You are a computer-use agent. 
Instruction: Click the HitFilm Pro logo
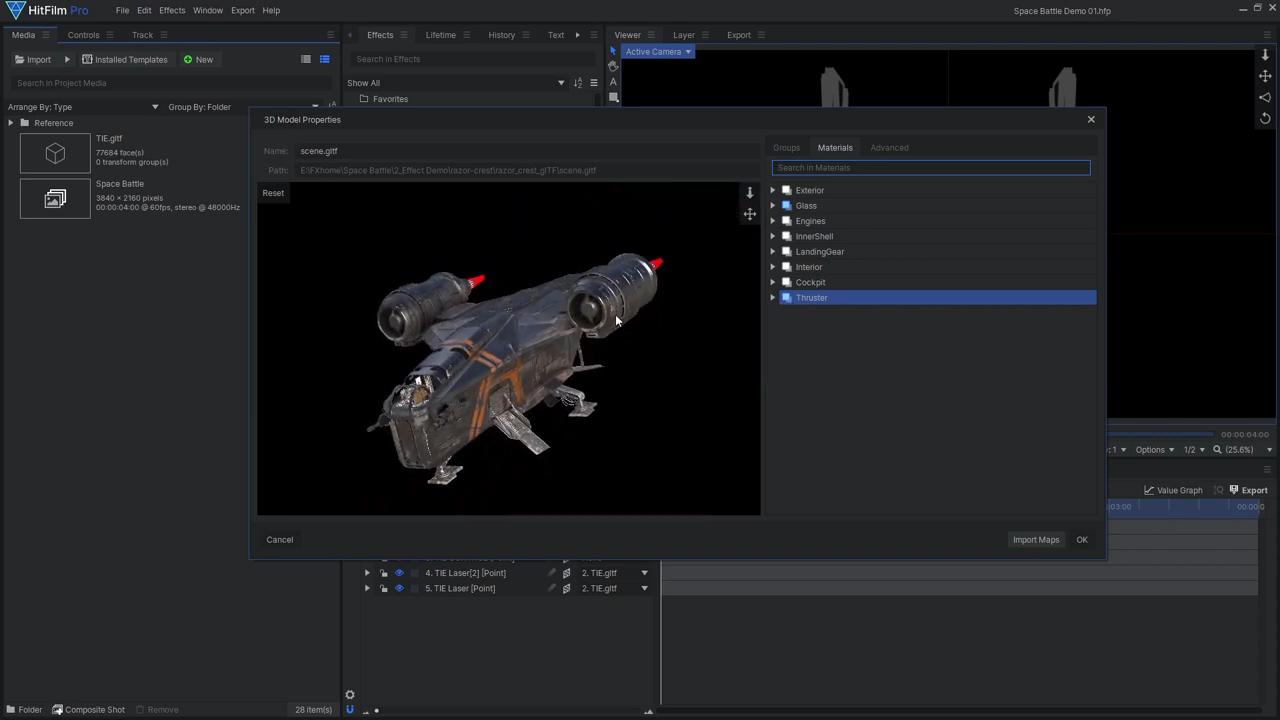46,10
